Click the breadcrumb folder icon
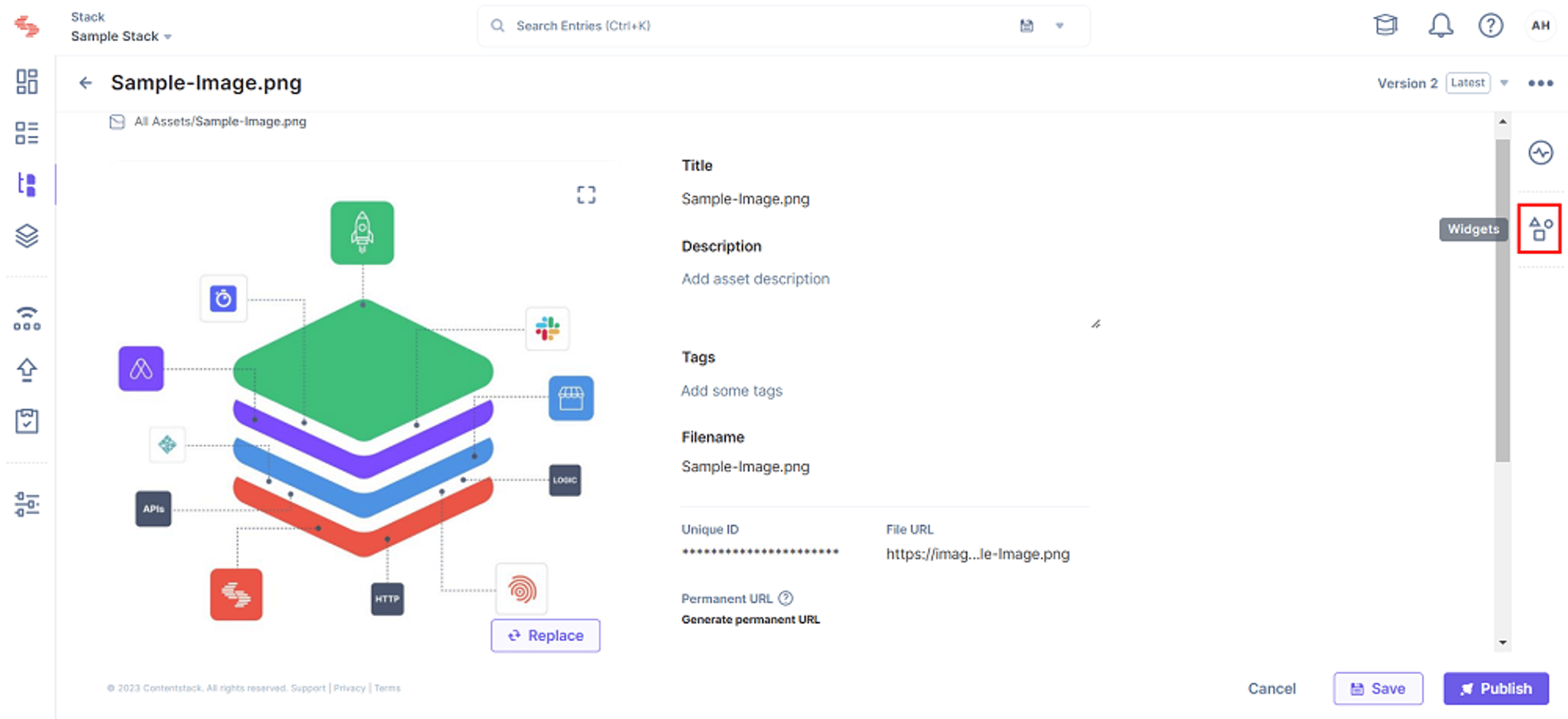 point(117,122)
